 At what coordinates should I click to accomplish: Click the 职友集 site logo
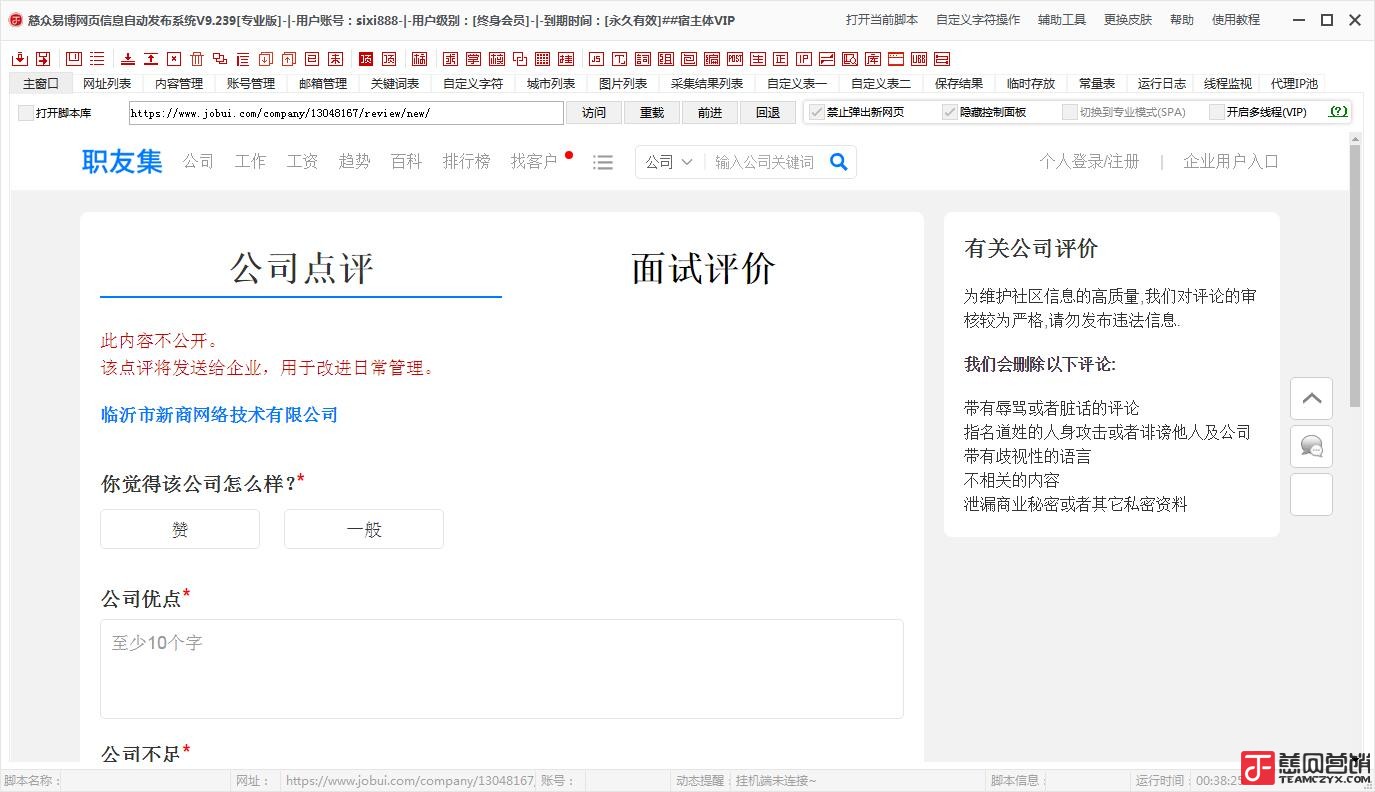(122, 162)
